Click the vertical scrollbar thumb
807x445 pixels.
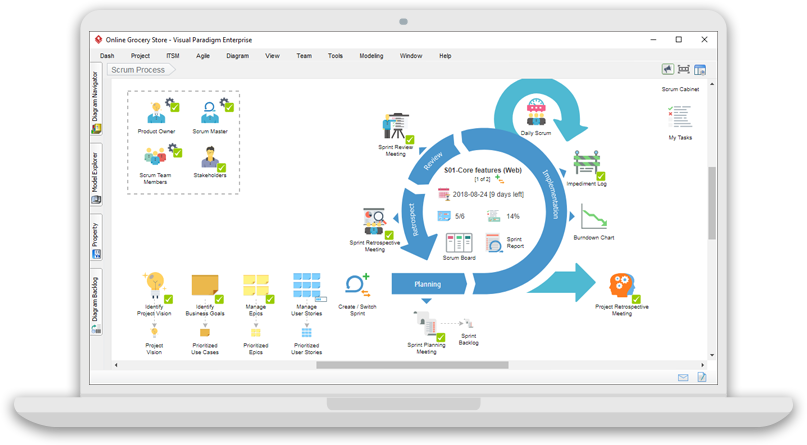coord(712,203)
